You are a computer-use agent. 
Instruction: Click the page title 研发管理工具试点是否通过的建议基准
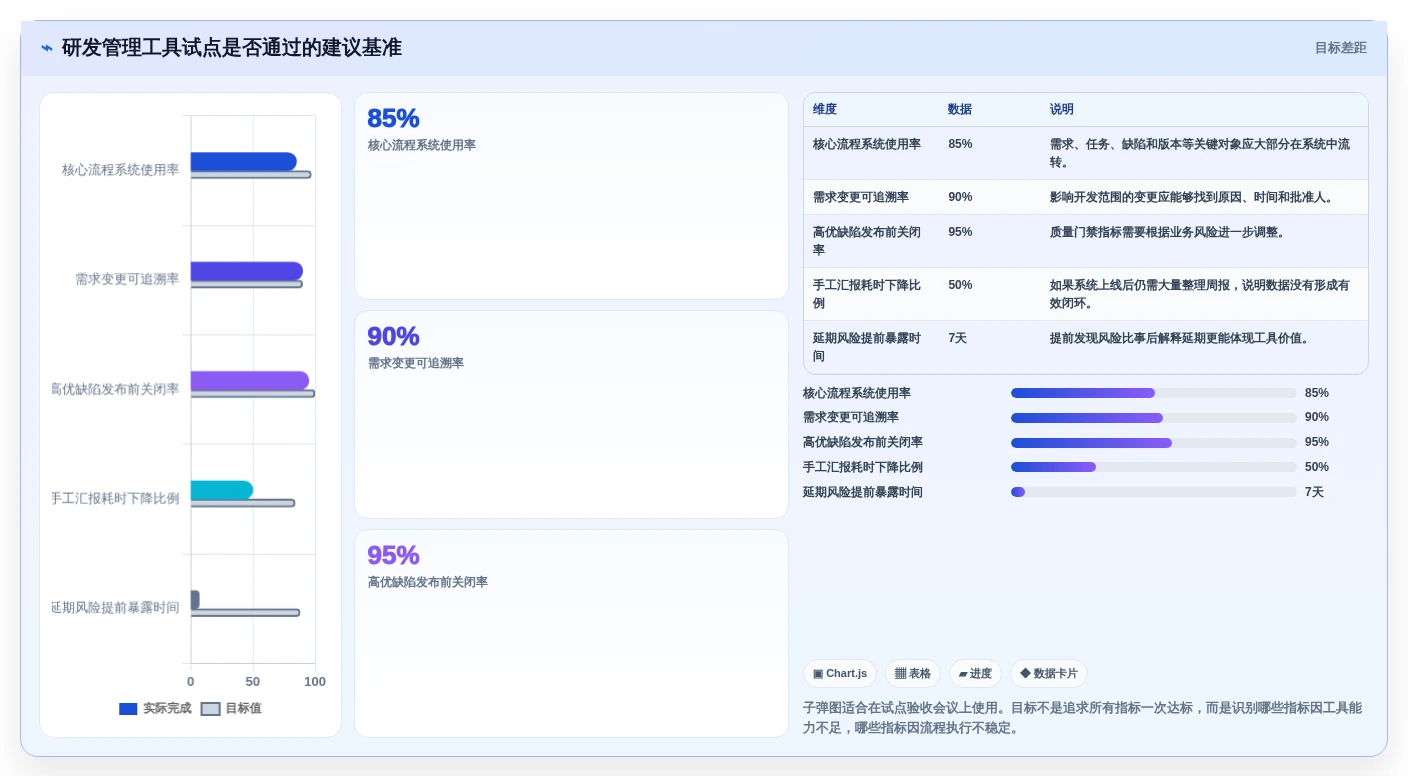pyautogui.click(x=232, y=48)
